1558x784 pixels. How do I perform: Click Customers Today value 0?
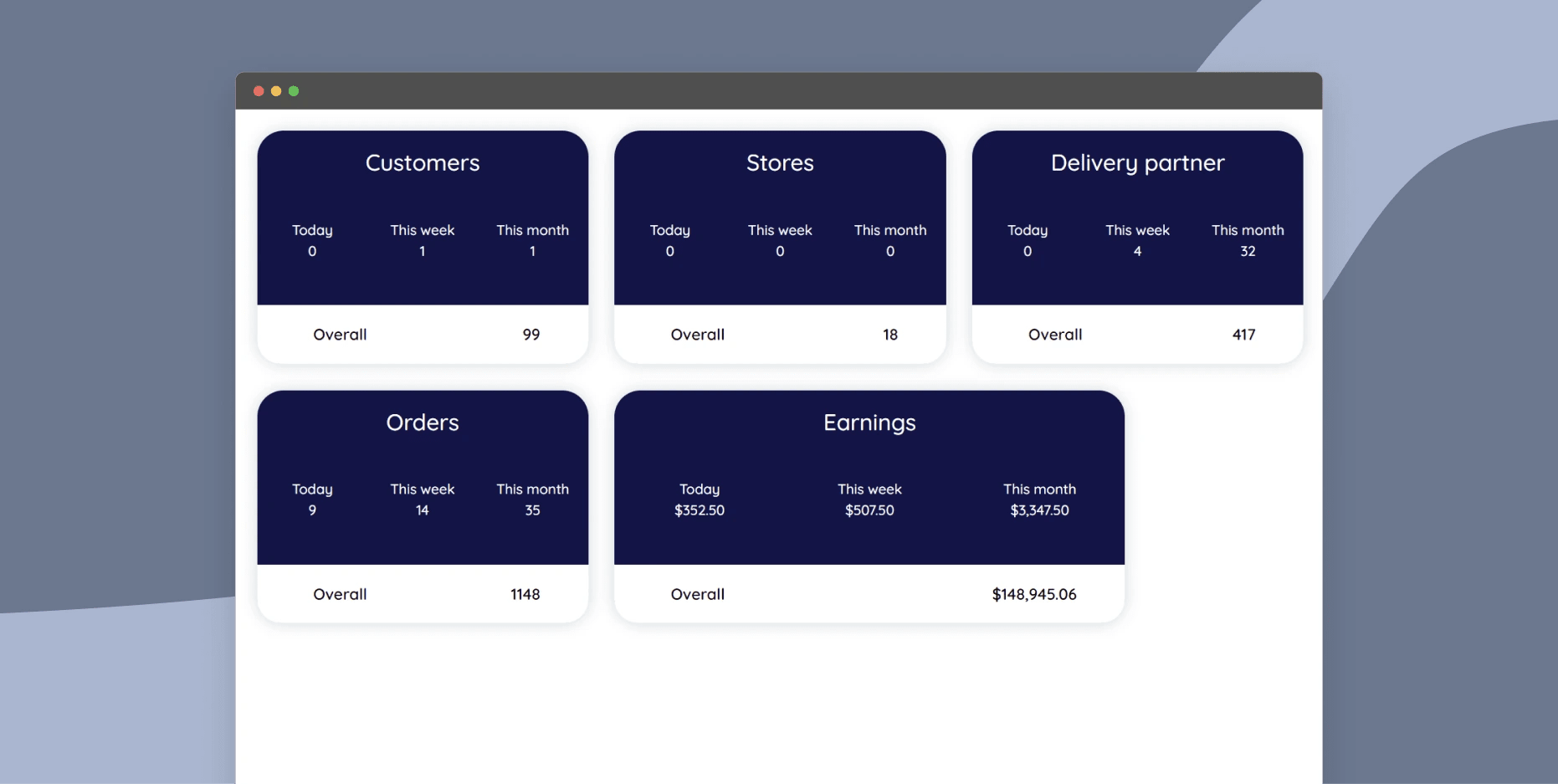tap(312, 251)
